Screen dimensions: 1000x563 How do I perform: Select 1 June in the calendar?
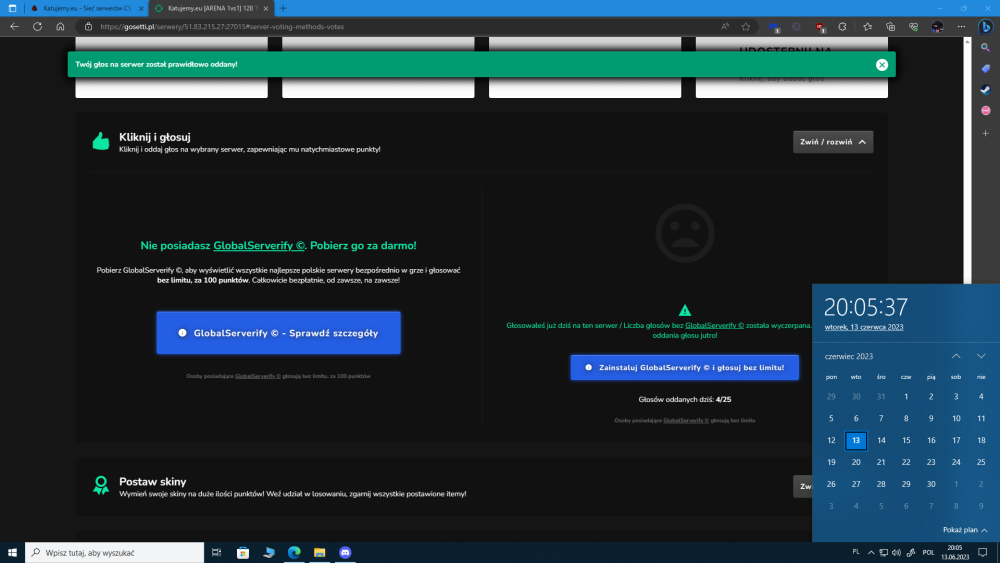pos(906,397)
